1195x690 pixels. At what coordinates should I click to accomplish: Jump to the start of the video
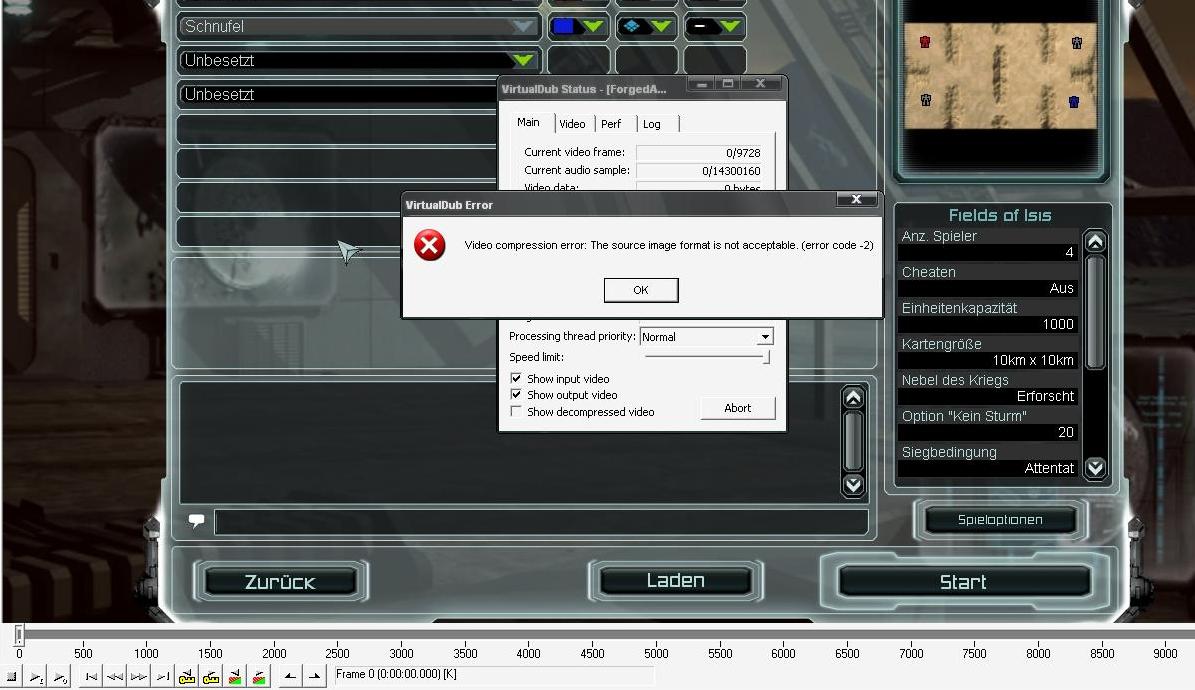pyautogui.click(x=91, y=677)
